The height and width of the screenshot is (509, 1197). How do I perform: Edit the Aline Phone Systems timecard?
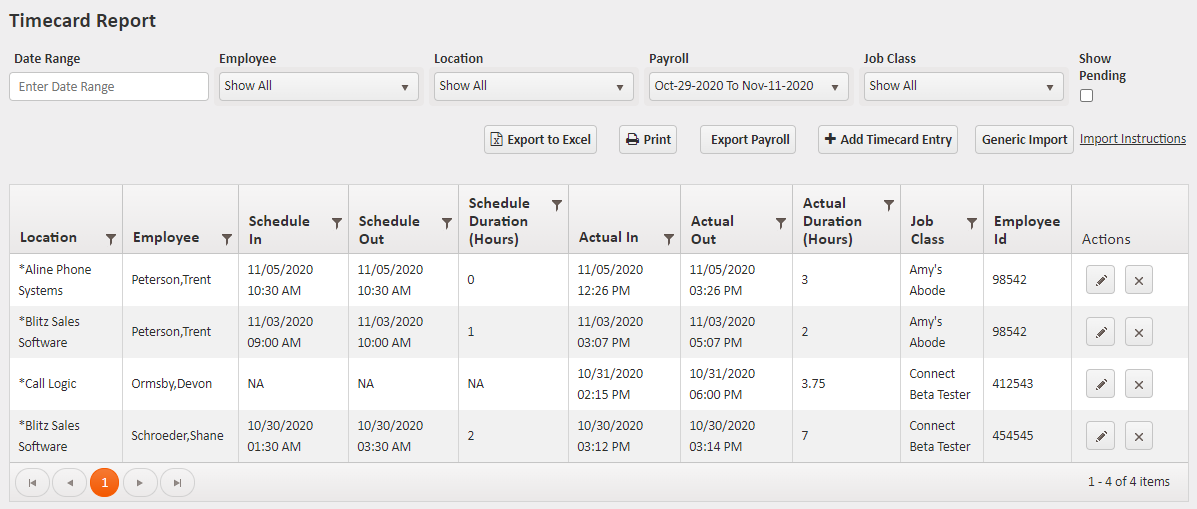pyautogui.click(x=1100, y=280)
